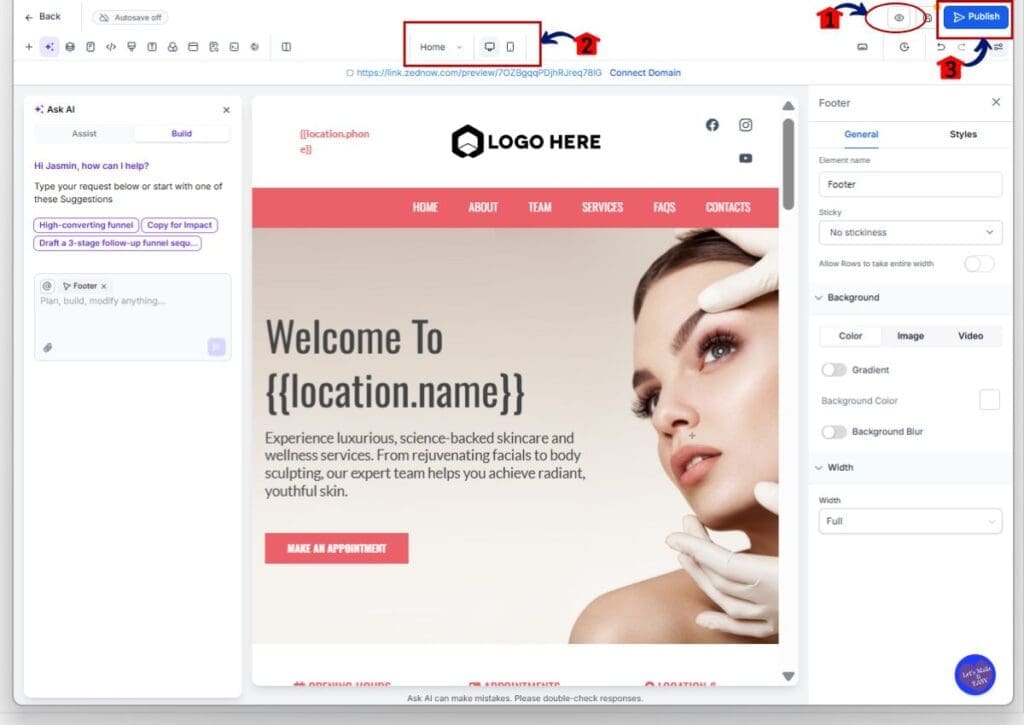Click the eye preview icon
The height and width of the screenshot is (725, 1024).
[899, 18]
